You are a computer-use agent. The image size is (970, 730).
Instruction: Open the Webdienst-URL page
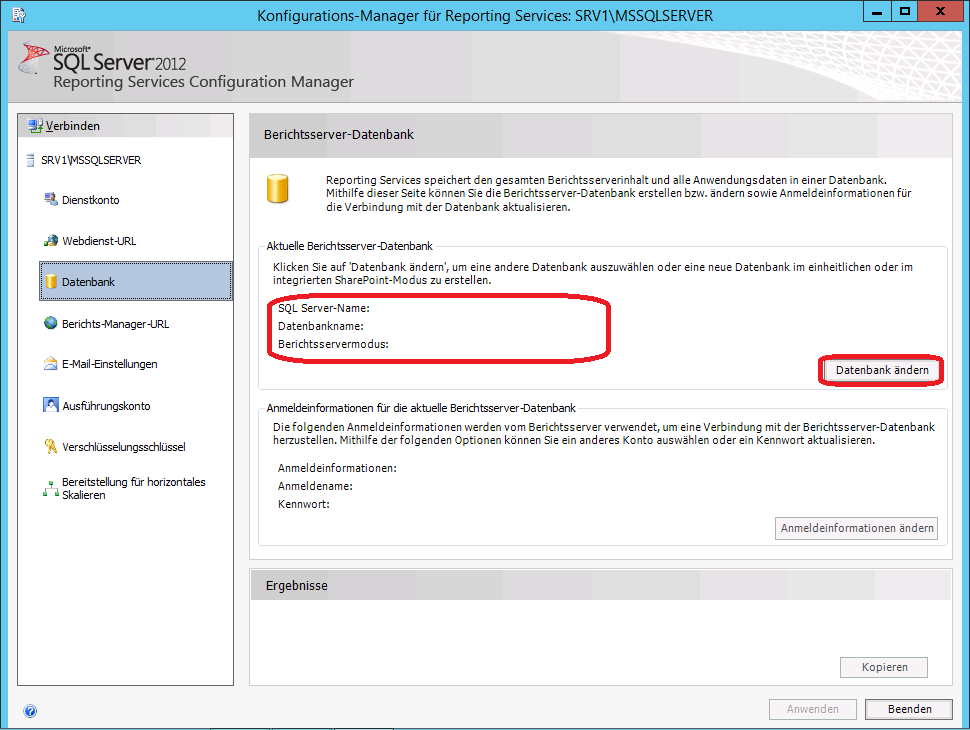99,241
